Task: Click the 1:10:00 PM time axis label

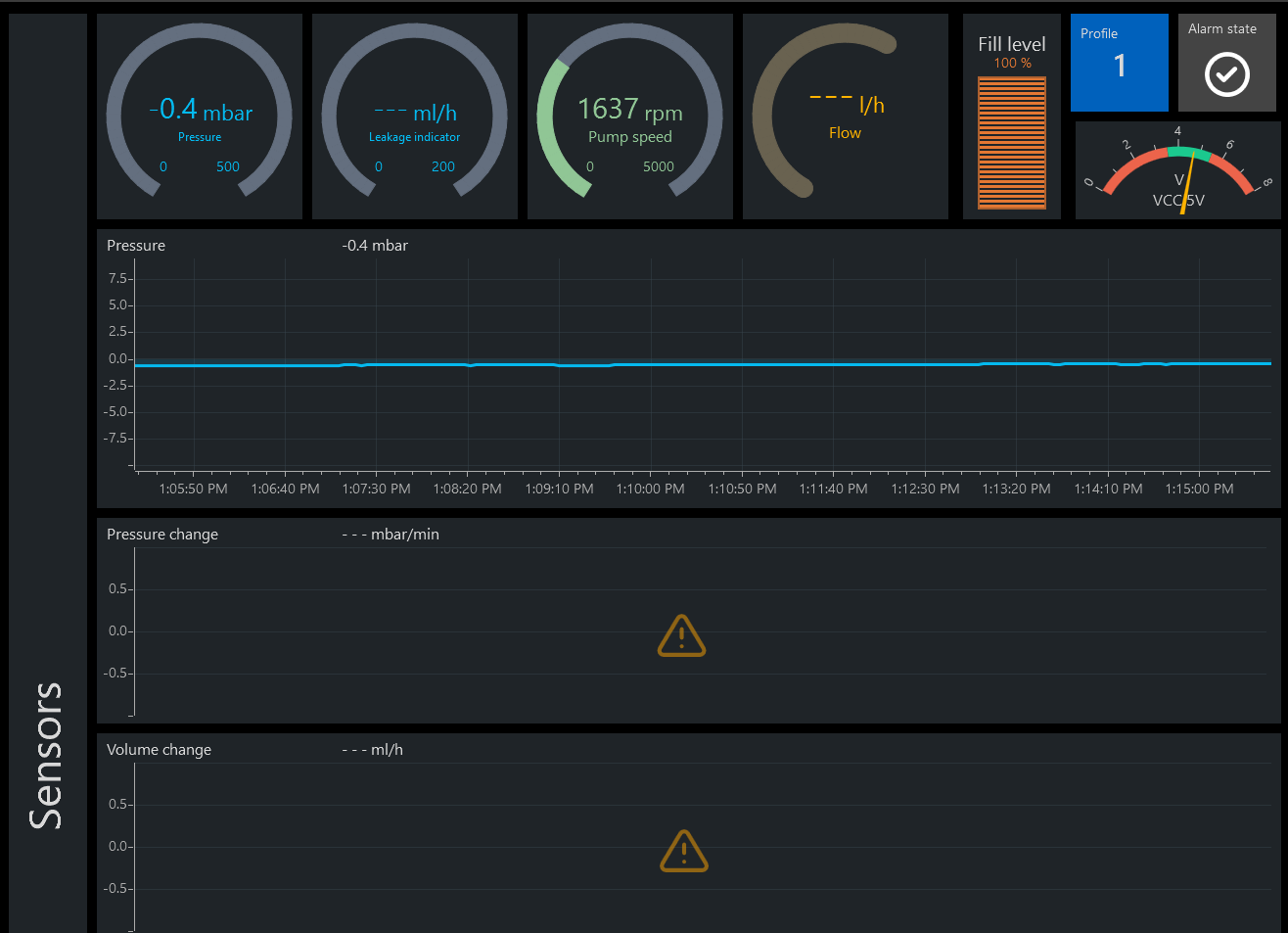Action: tap(650, 489)
